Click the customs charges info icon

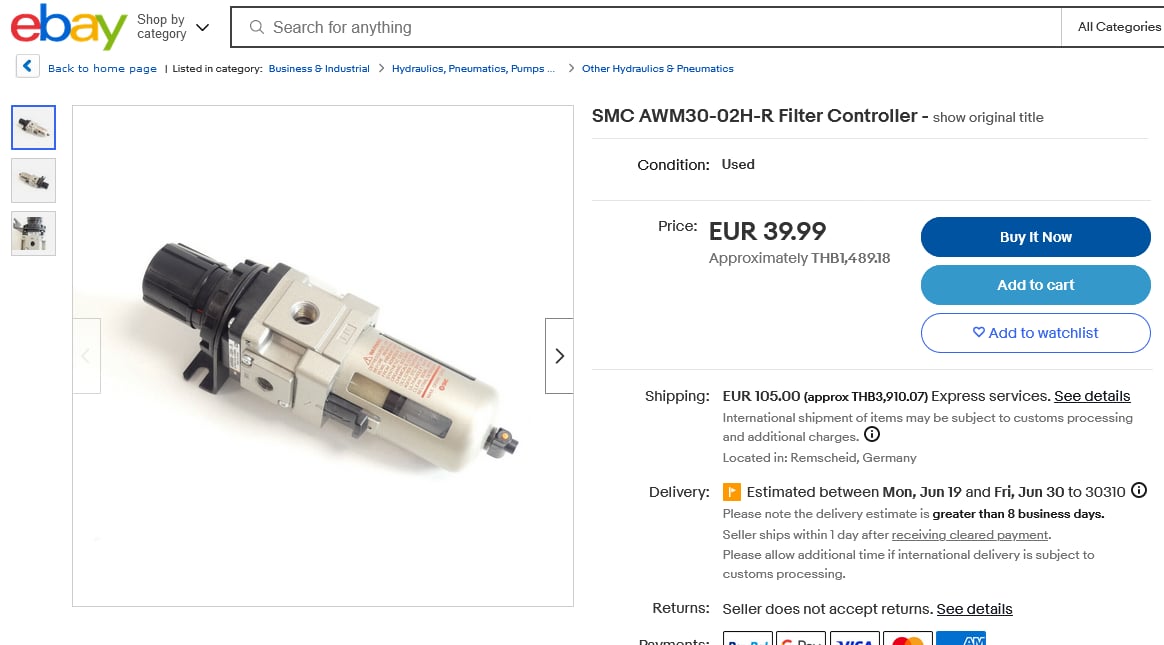(x=871, y=434)
